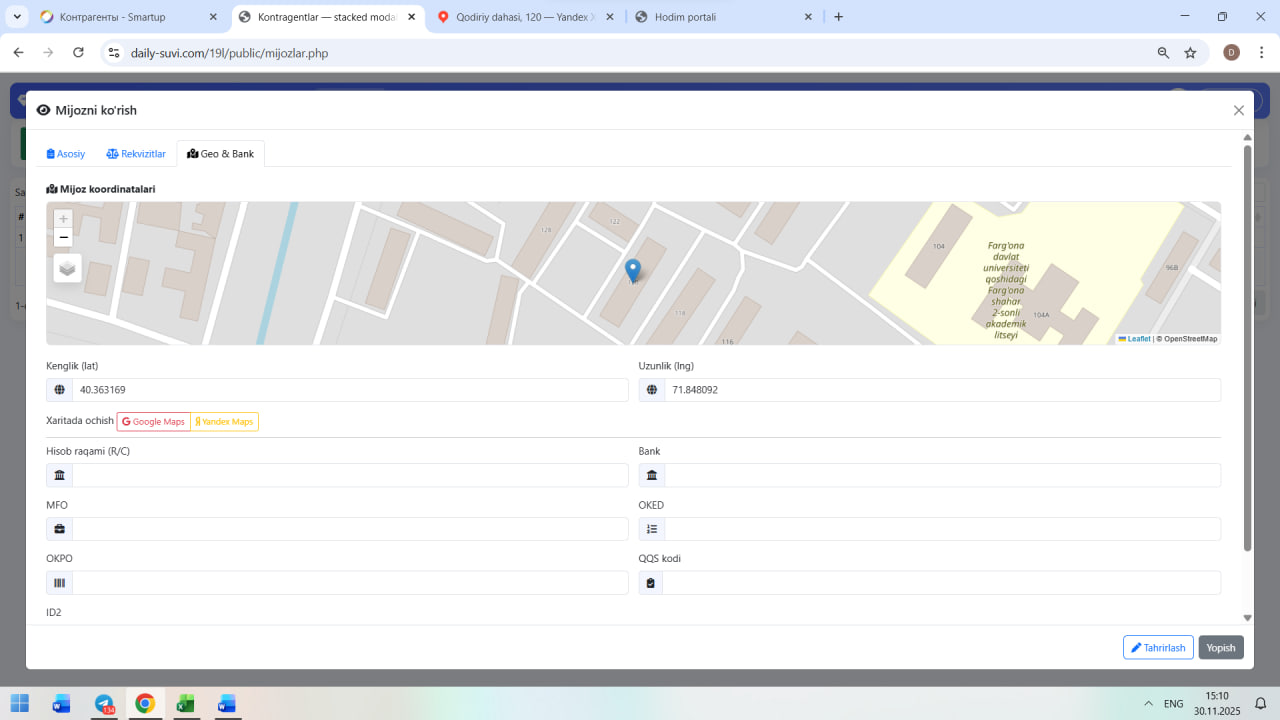Click the Kenglik latitude input field
The width and height of the screenshot is (1280, 720).
pyautogui.click(x=350, y=390)
